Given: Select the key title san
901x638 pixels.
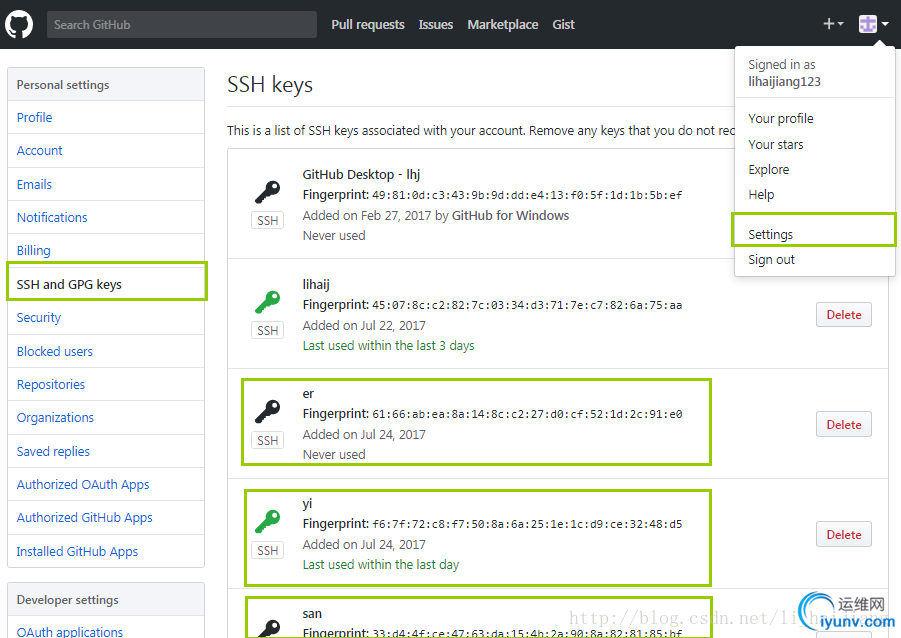Looking at the screenshot, I should [312, 614].
